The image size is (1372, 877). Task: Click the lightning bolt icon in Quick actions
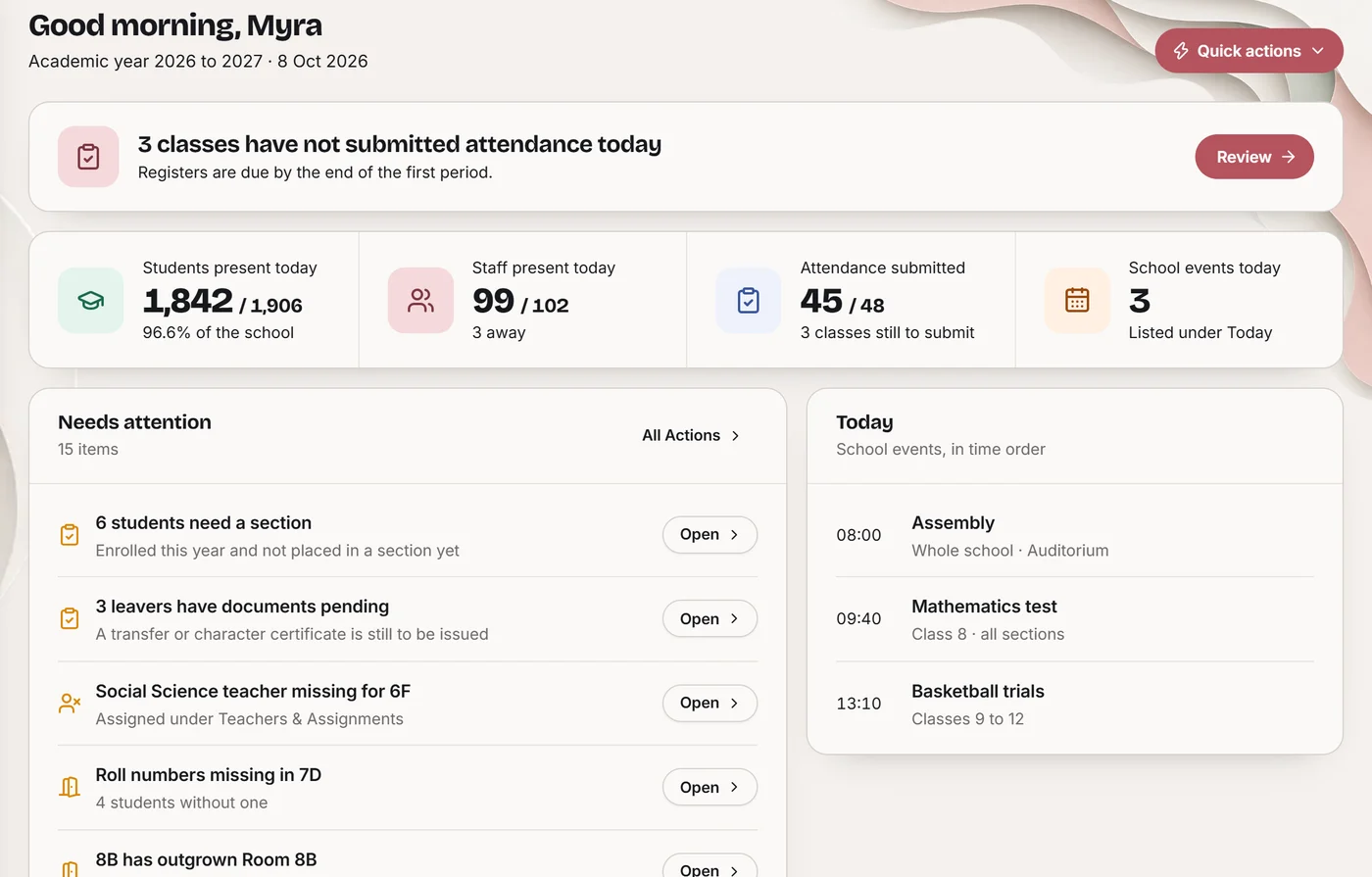(x=1181, y=51)
